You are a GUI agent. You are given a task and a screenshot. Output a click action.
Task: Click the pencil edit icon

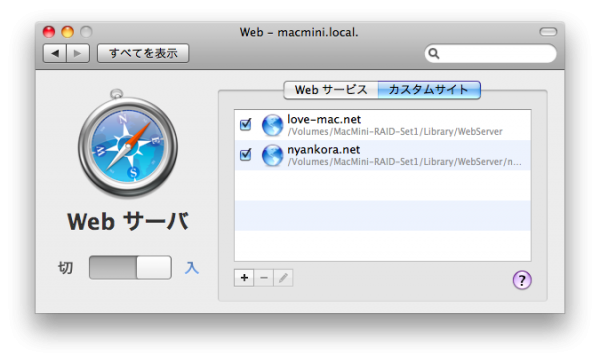click(x=283, y=278)
